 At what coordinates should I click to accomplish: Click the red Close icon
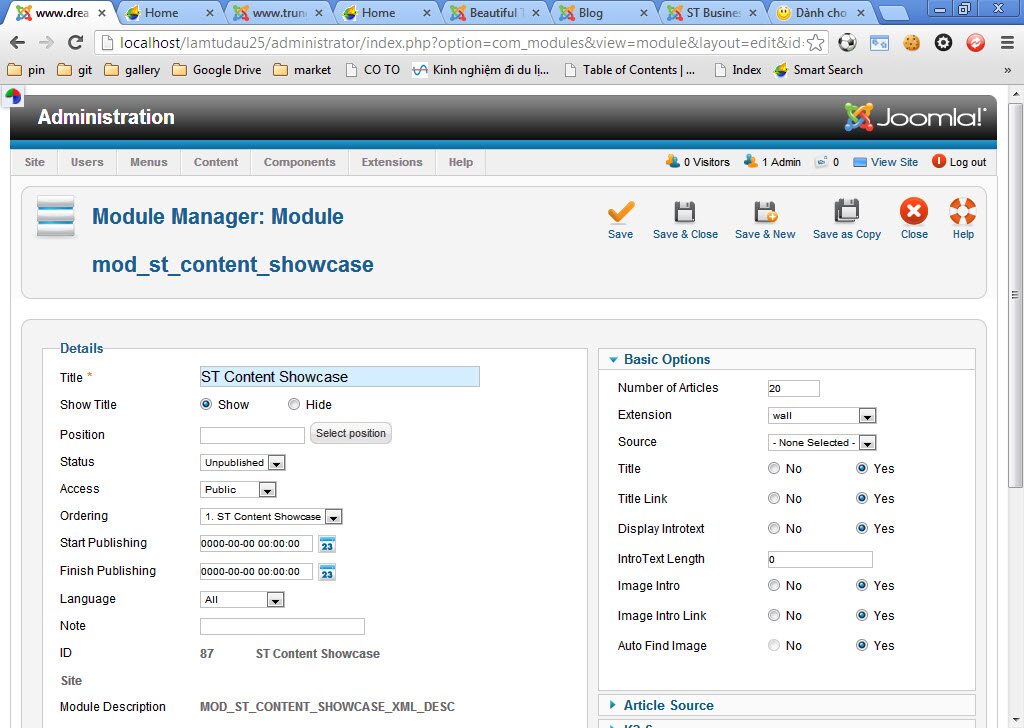[x=913, y=213]
